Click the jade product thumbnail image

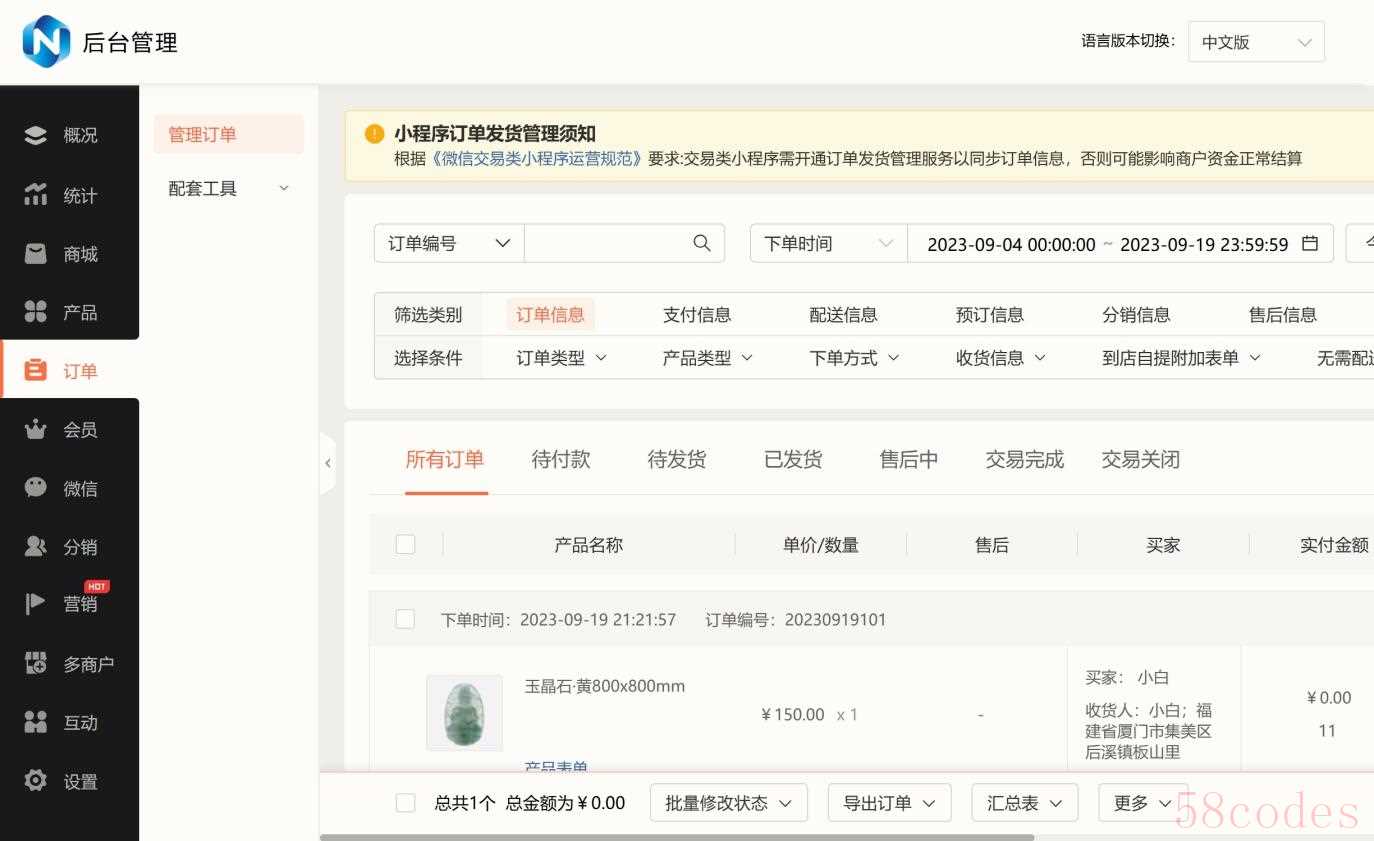click(464, 712)
